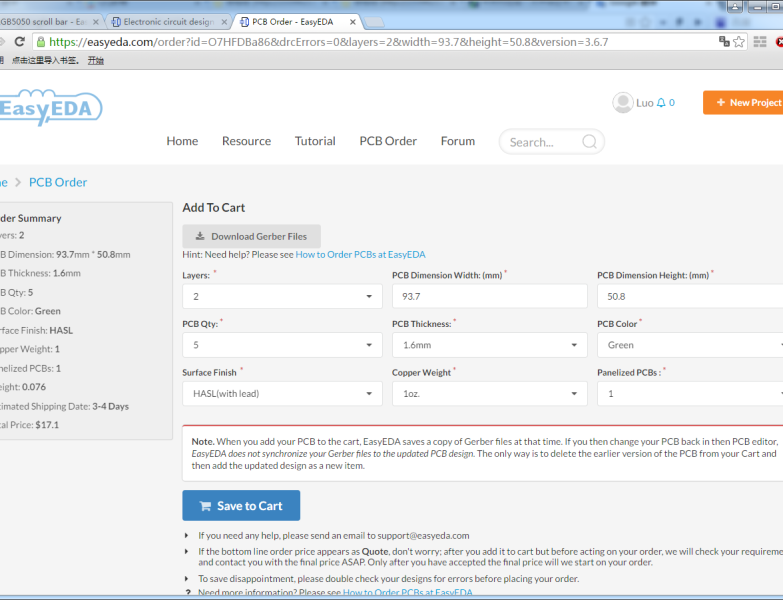Expand the PCB Color dropdown
783x600 pixels.
[690, 345]
